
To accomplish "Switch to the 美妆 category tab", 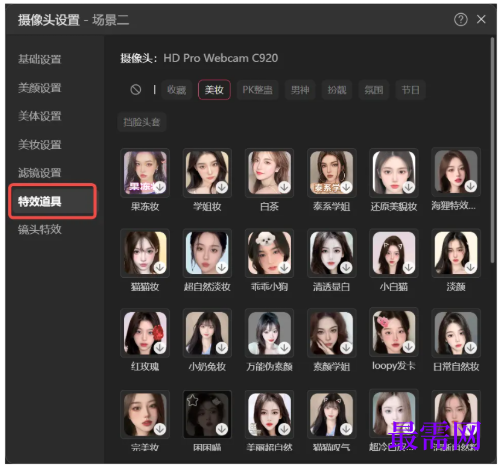I will tap(214, 90).
